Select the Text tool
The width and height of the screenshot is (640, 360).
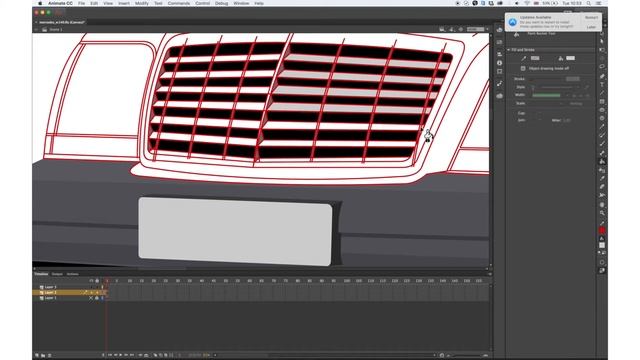pos(602,84)
